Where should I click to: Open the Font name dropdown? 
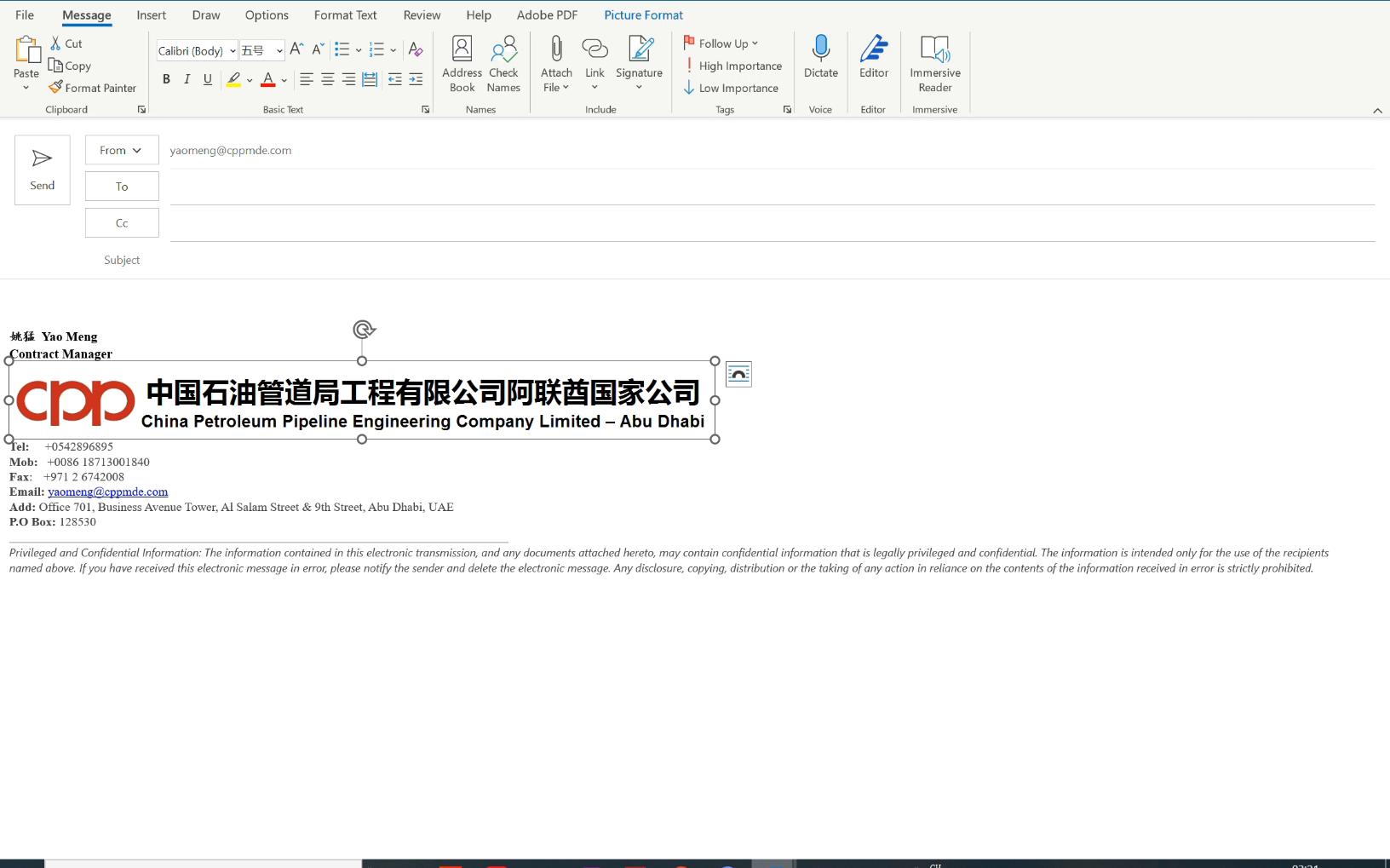(233, 50)
